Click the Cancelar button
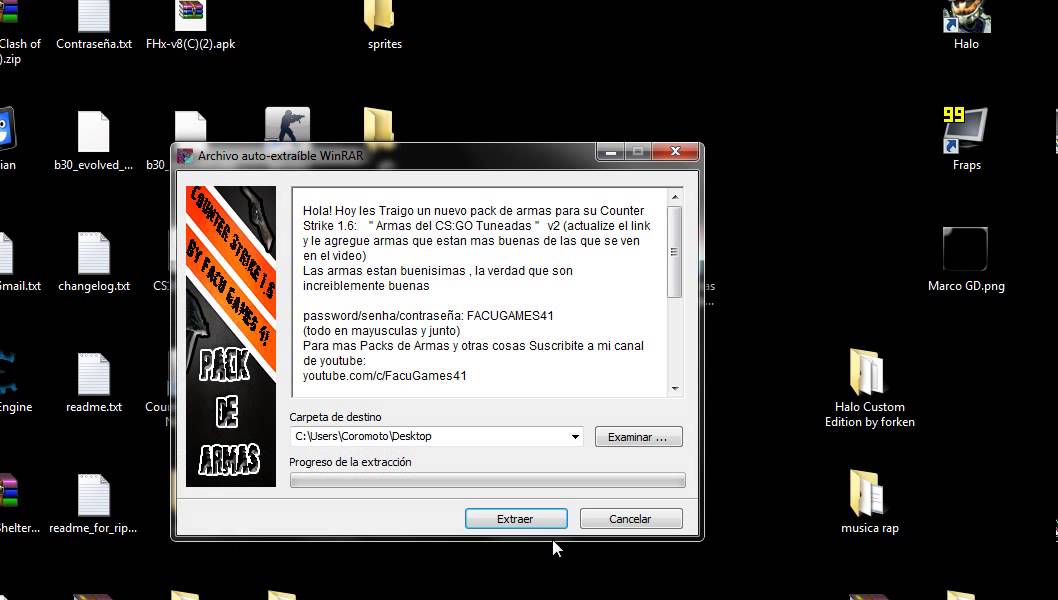 tap(631, 518)
